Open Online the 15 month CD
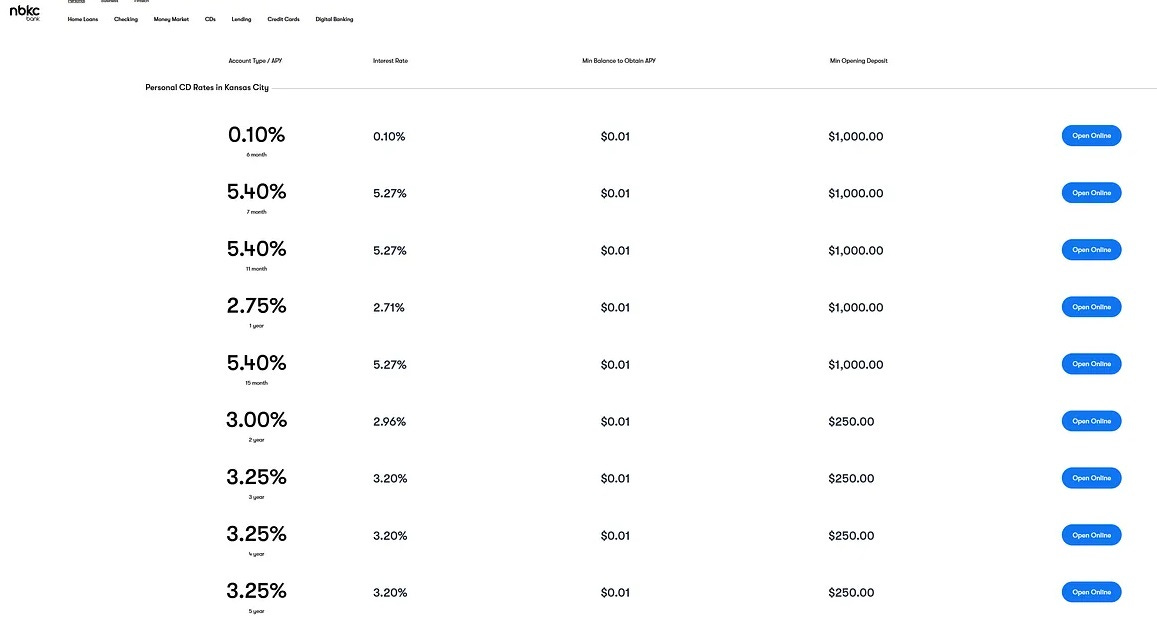Screen dimensions: 1157x623 click(x=1091, y=364)
